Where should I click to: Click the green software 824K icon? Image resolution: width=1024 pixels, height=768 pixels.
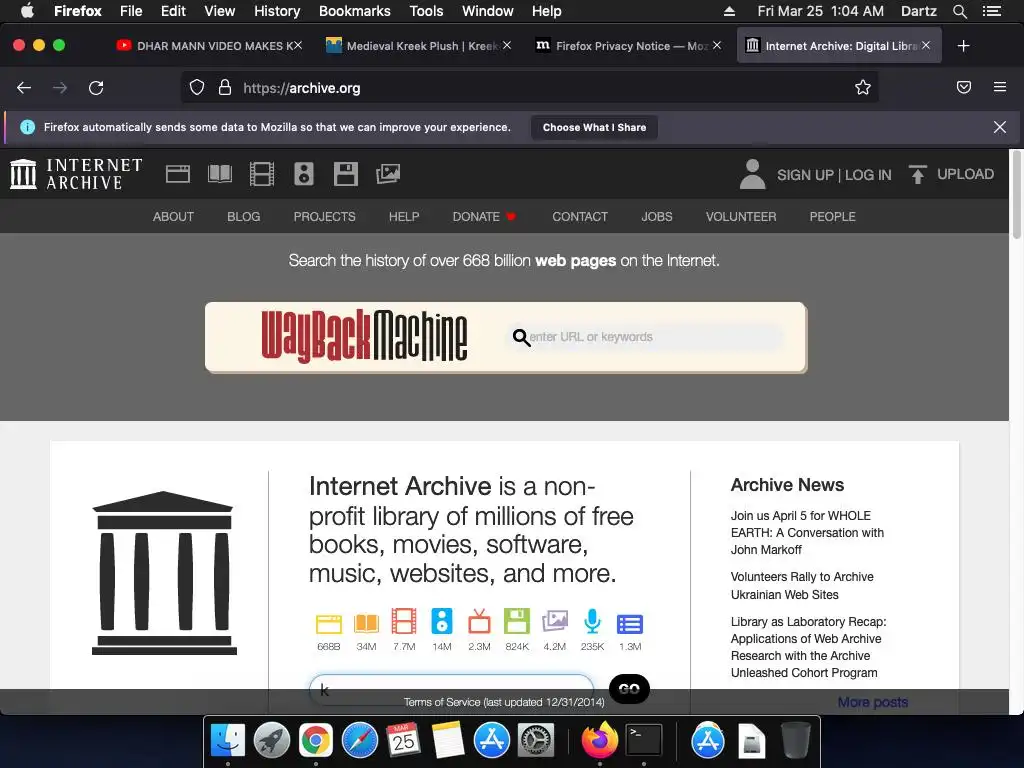click(x=517, y=621)
